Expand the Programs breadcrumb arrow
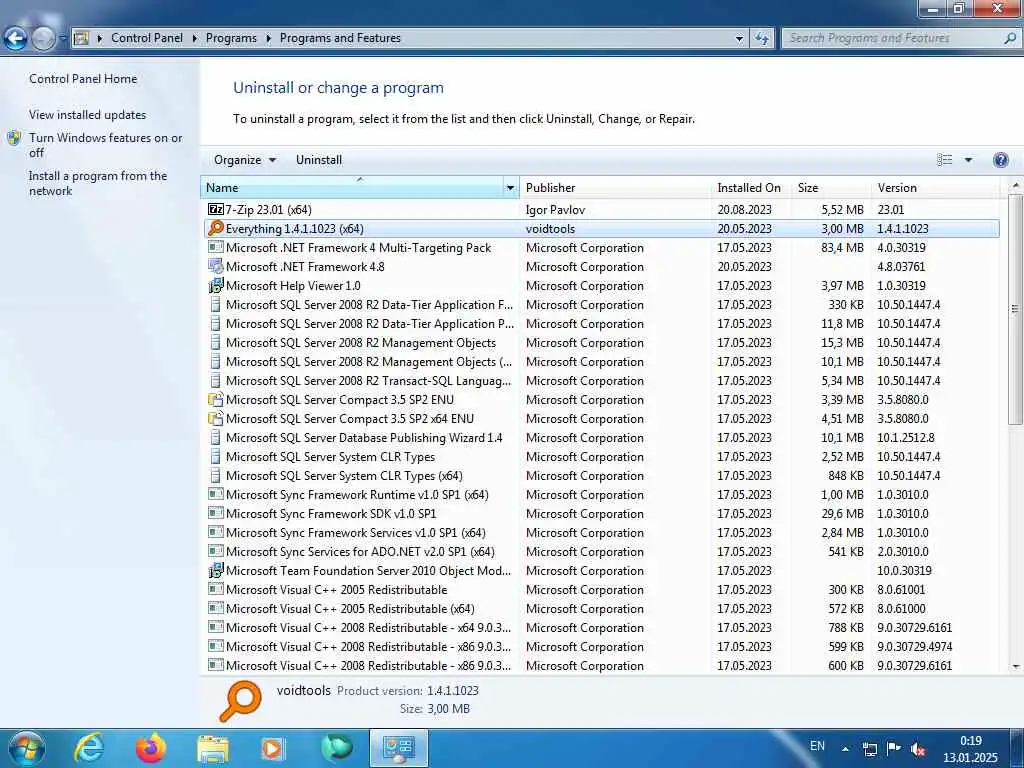Viewport: 1024px width, 768px height. (x=268, y=39)
